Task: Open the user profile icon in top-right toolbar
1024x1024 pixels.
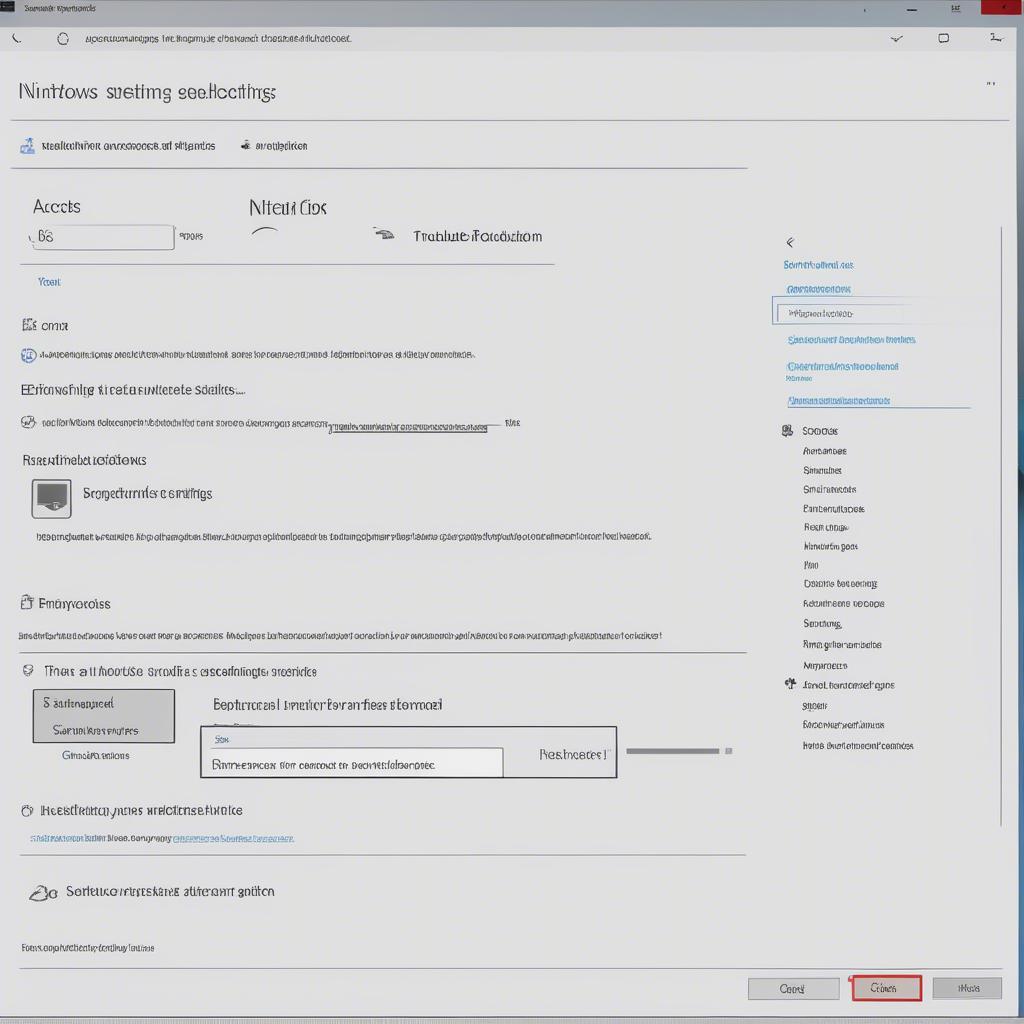Action: 996,38
